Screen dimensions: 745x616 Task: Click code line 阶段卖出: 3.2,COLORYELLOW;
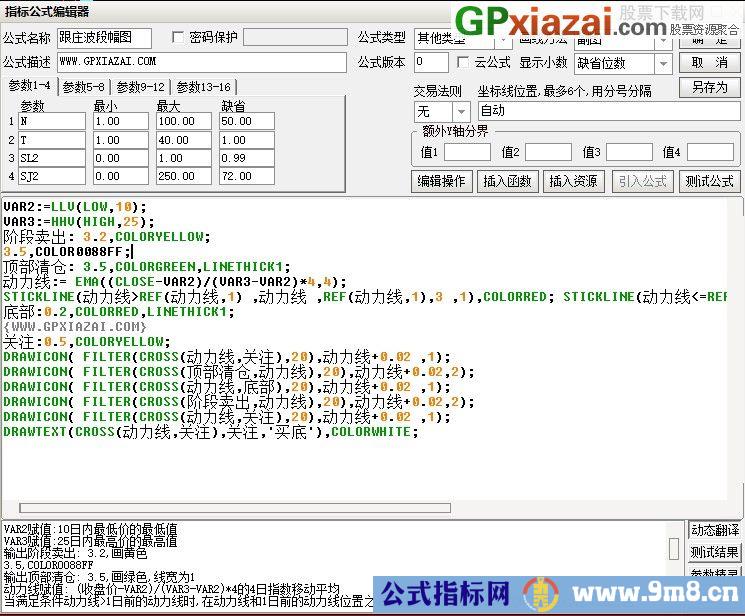pyautogui.click(x=106, y=237)
